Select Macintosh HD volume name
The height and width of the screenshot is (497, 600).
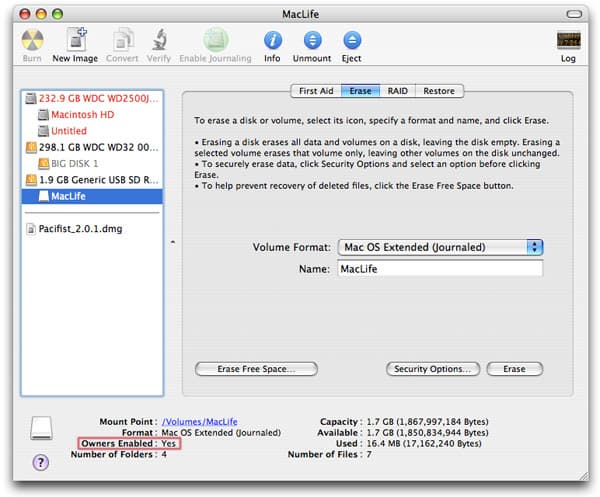(x=83, y=115)
